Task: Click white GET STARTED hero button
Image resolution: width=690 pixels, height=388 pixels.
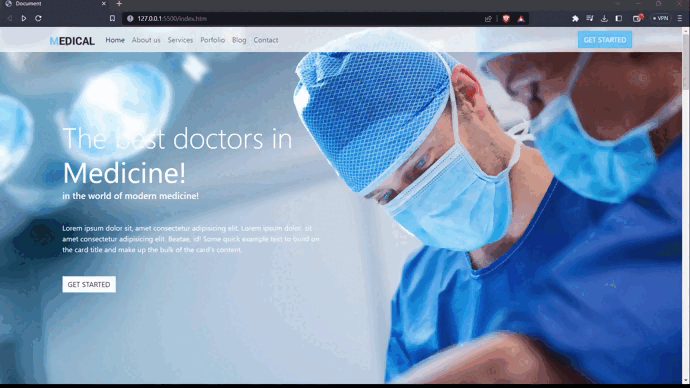Action: coord(89,284)
